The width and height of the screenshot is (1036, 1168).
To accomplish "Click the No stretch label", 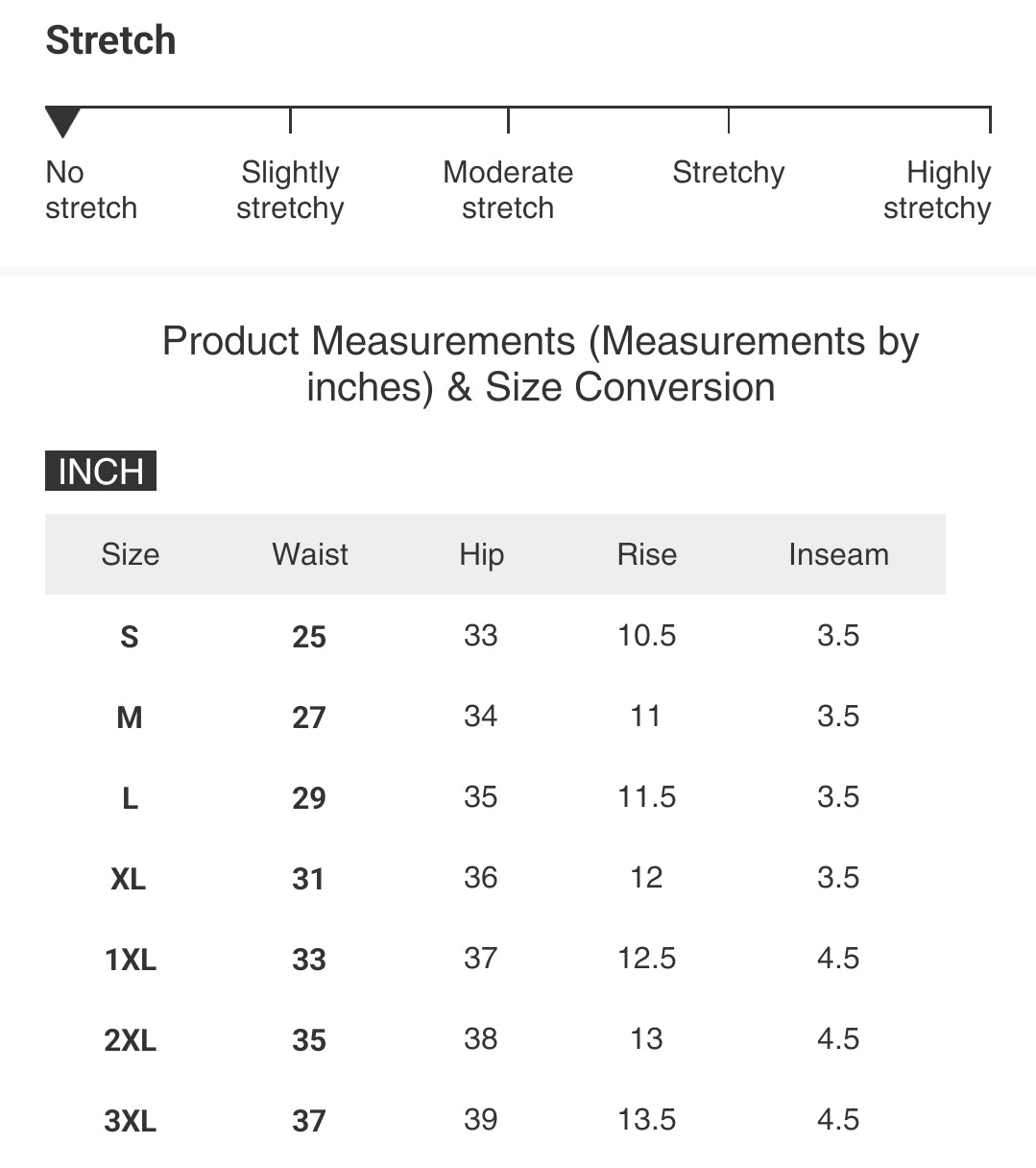I will coord(91,190).
